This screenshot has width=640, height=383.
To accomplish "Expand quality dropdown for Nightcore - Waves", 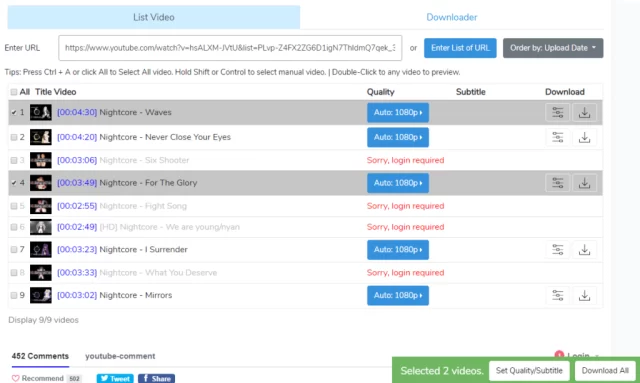I will pyautogui.click(x=398, y=113).
